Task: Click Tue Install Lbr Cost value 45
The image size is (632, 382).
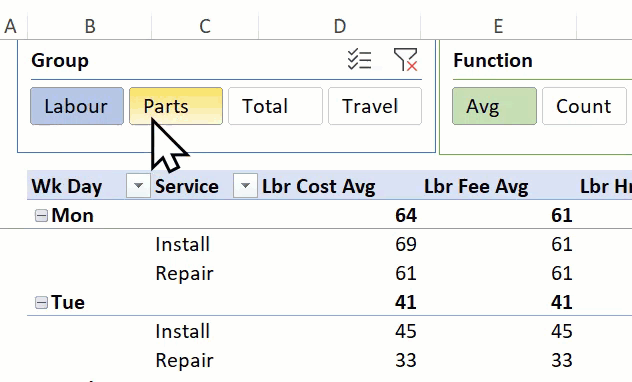Action: [x=406, y=332]
